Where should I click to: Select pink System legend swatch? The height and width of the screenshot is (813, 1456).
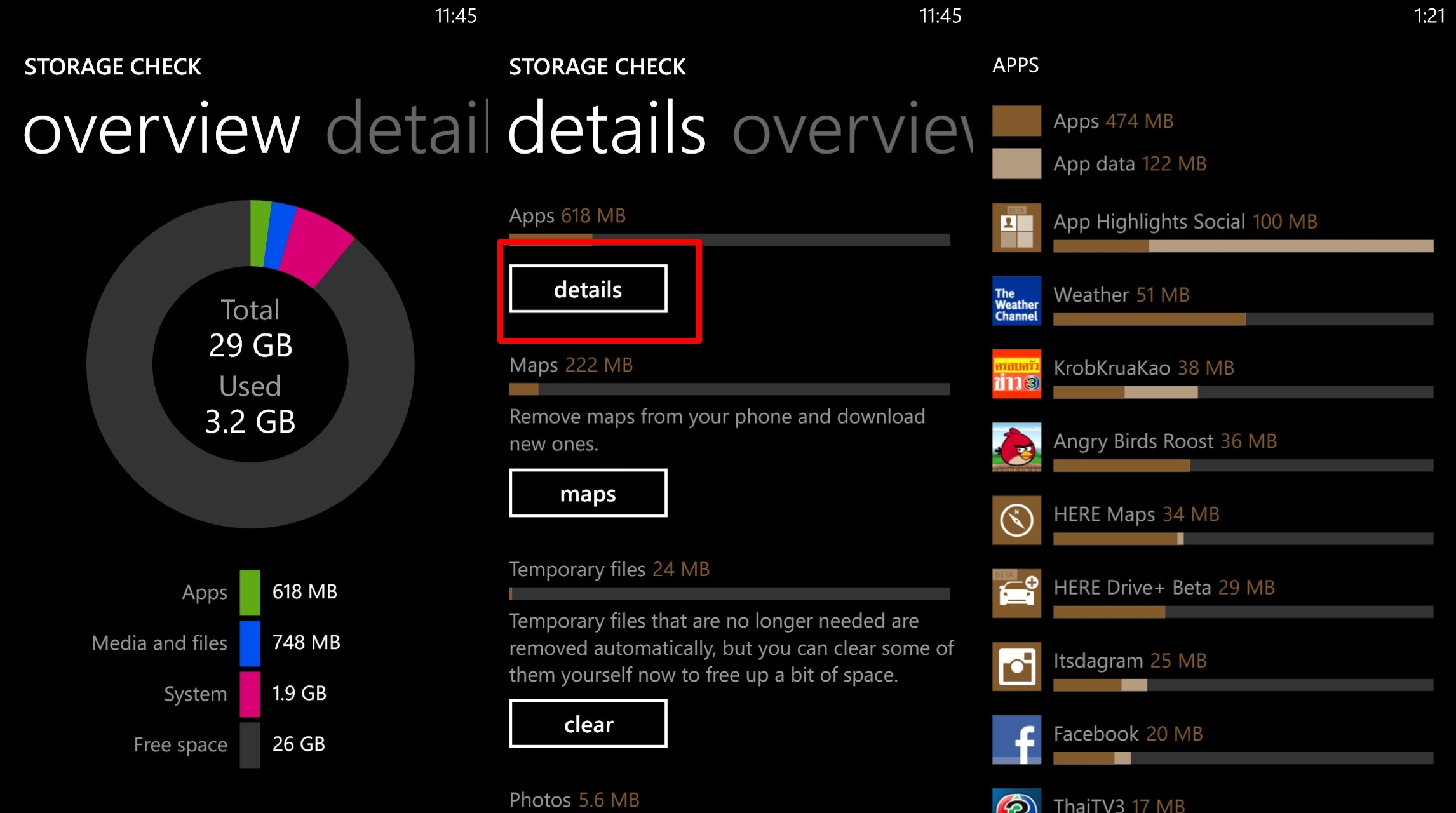(x=250, y=694)
